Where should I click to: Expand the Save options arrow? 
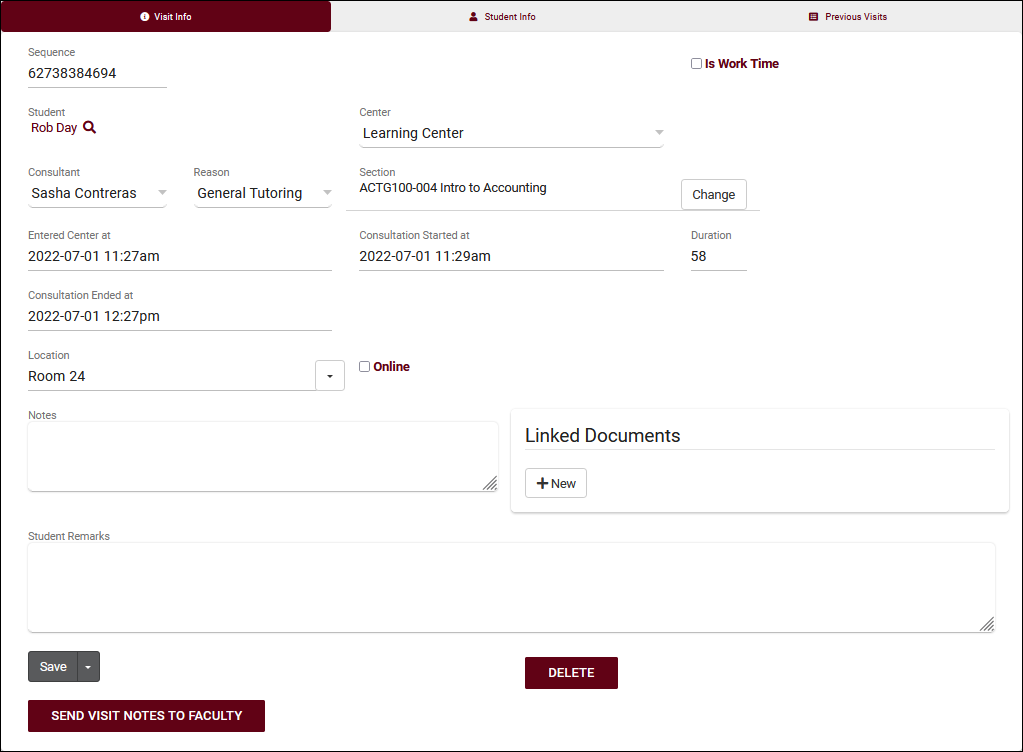(88, 667)
